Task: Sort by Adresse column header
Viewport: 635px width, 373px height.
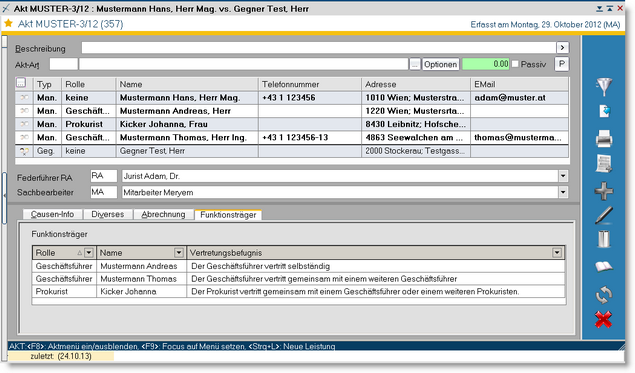Action: [416, 84]
